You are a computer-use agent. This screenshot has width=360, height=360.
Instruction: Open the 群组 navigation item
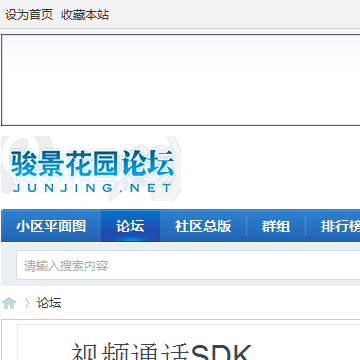coord(276,226)
